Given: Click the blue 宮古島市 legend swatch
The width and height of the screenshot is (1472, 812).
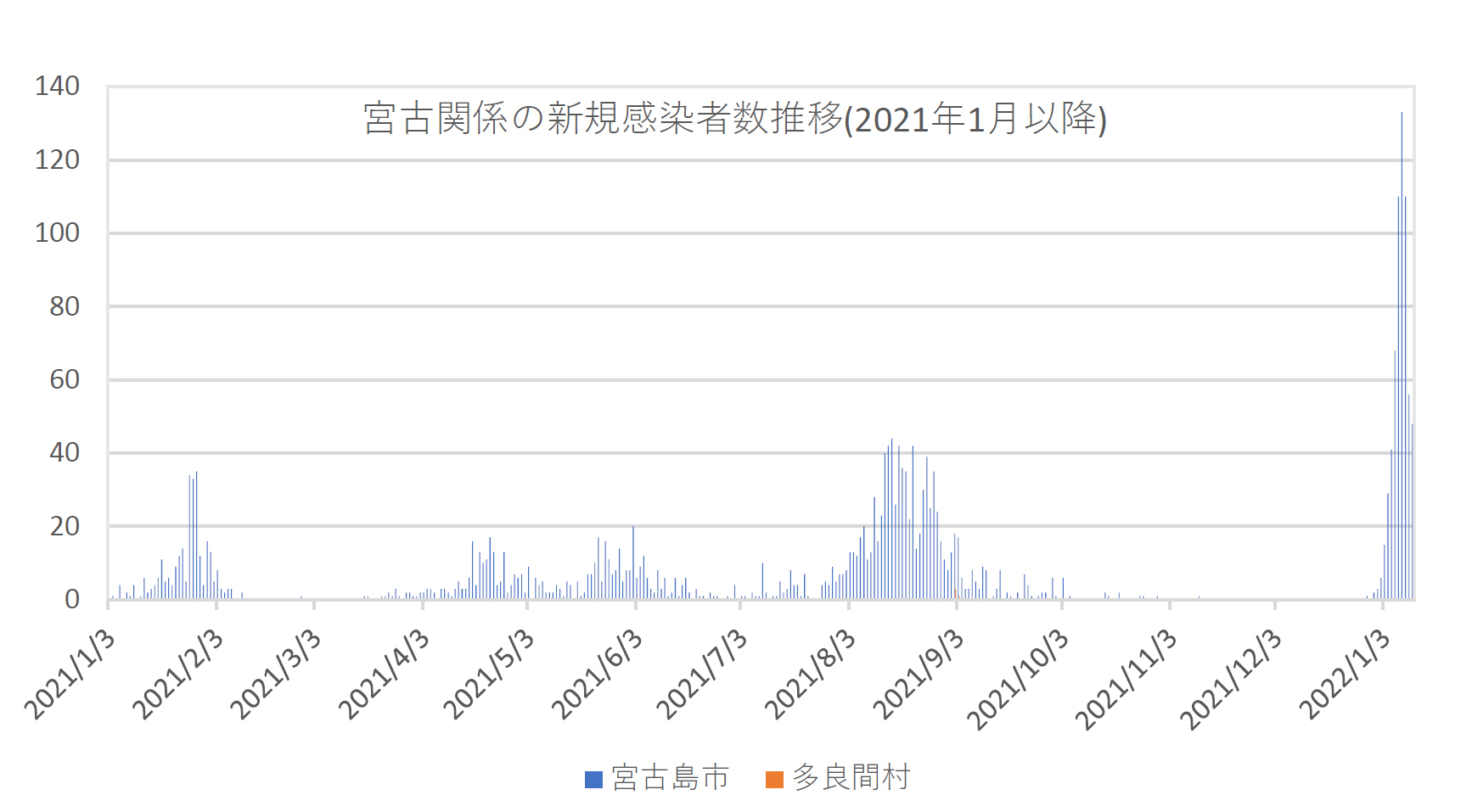Looking at the screenshot, I should pyautogui.click(x=593, y=779).
